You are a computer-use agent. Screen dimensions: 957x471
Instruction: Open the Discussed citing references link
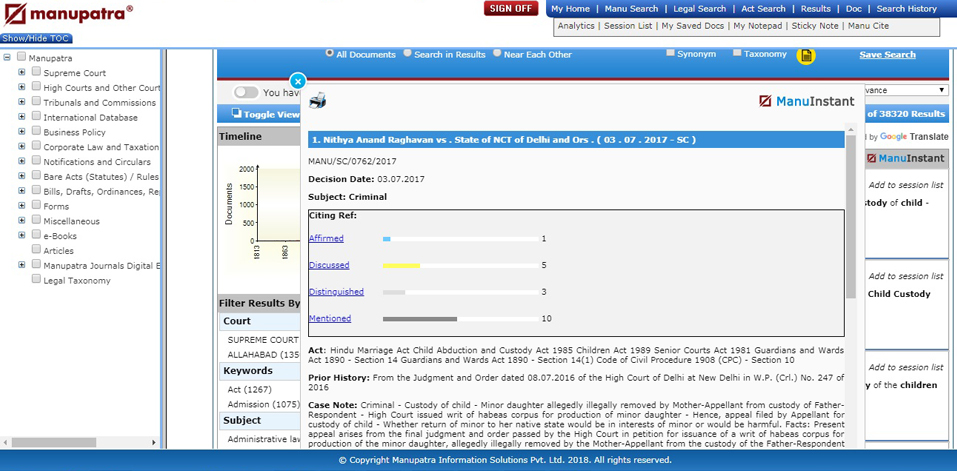click(x=329, y=265)
